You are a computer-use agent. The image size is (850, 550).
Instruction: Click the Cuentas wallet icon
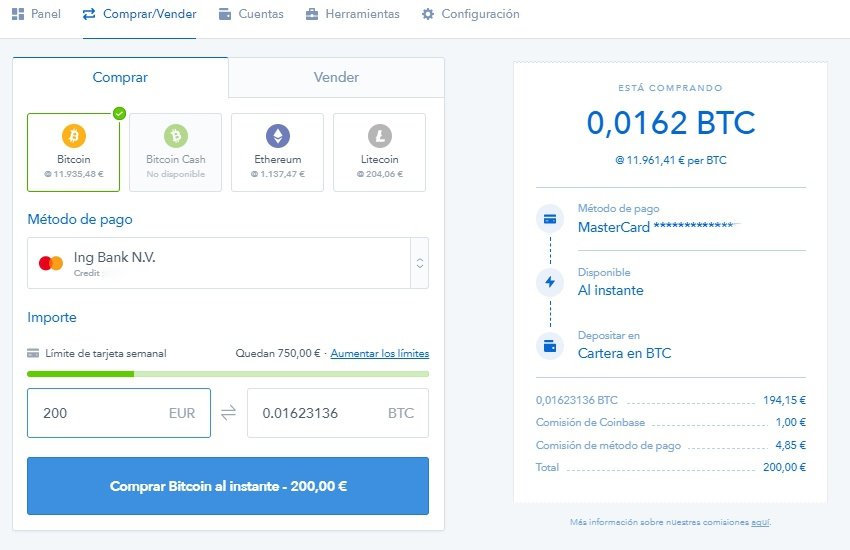[x=224, y=14]
